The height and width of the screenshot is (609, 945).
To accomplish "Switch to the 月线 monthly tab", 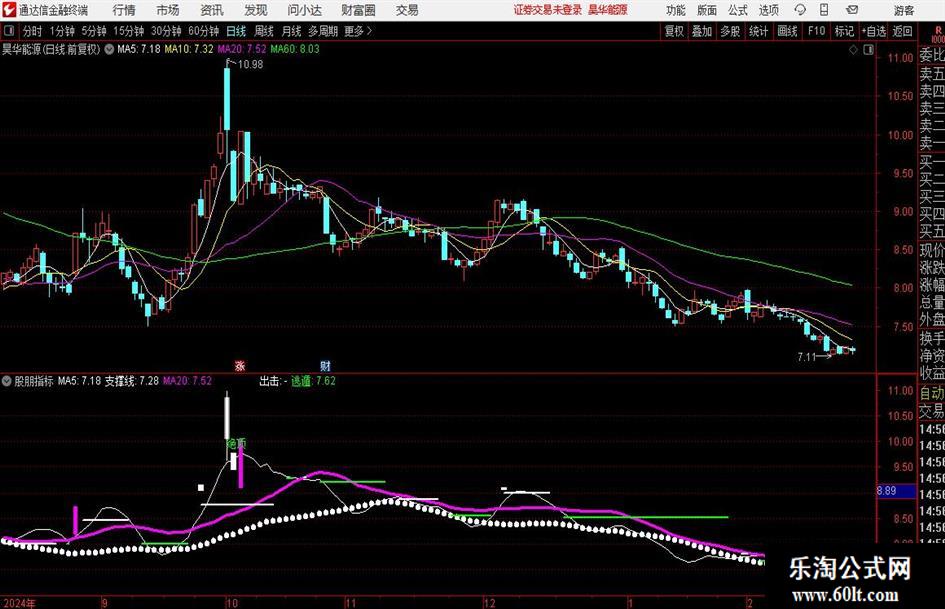I will click(x=292, y=31).
